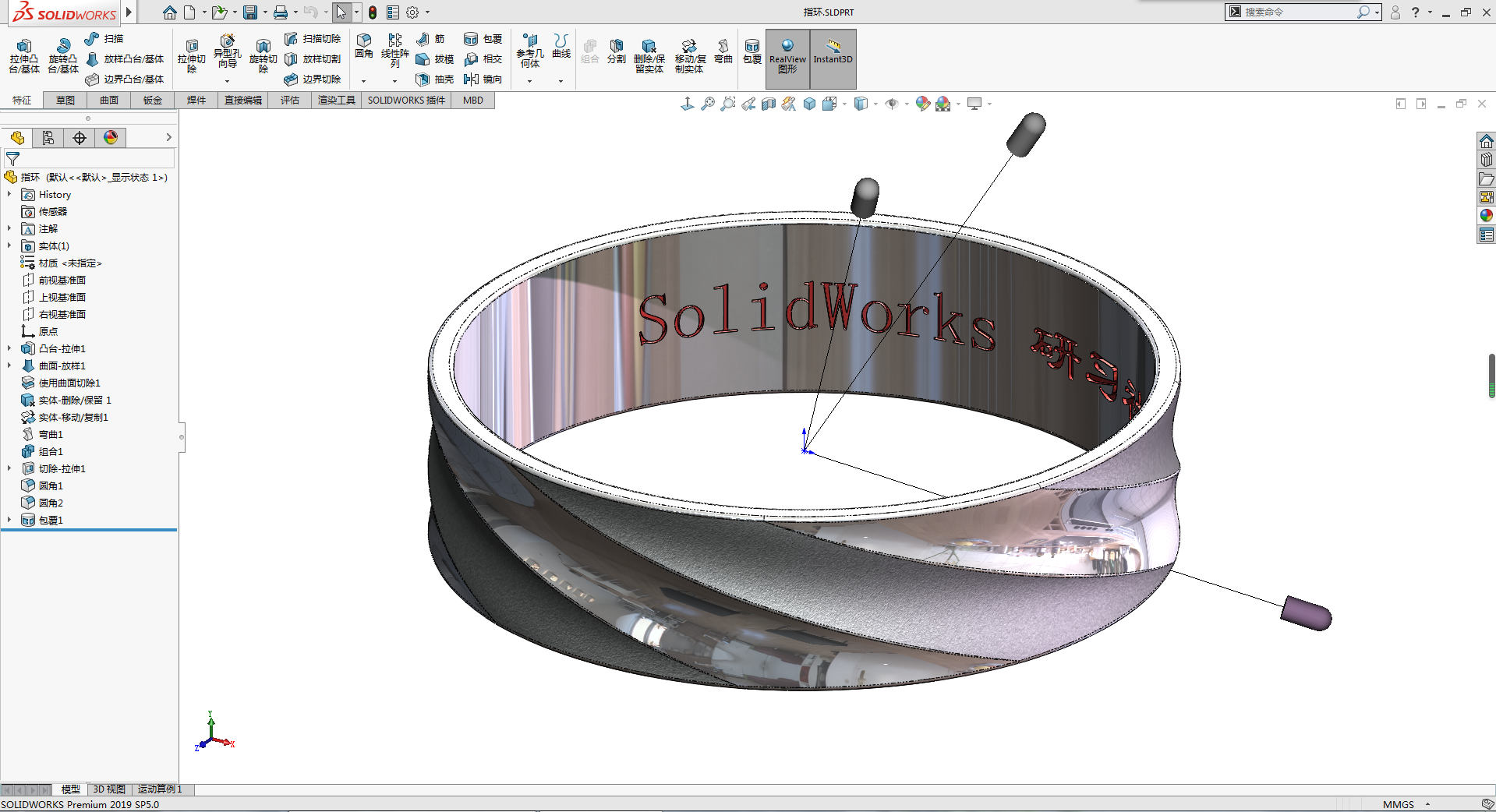The height and width of the screenshot is (812, 1496).
Task: Select the 分割 split tool
Action: (617, 51)
